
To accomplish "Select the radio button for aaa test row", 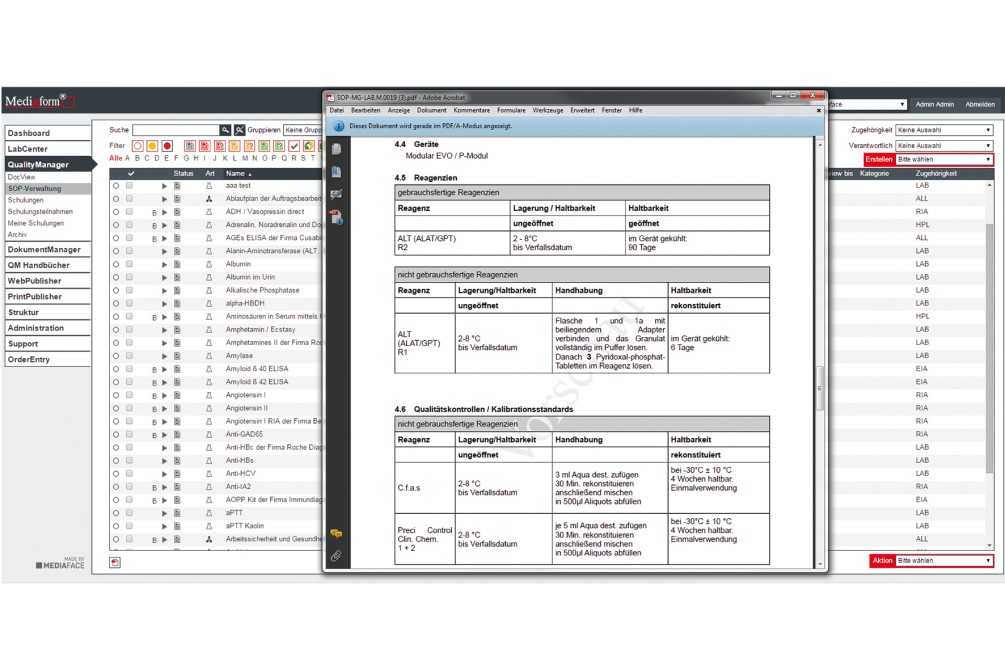I will pyautogui.click(x=116, y=186).
